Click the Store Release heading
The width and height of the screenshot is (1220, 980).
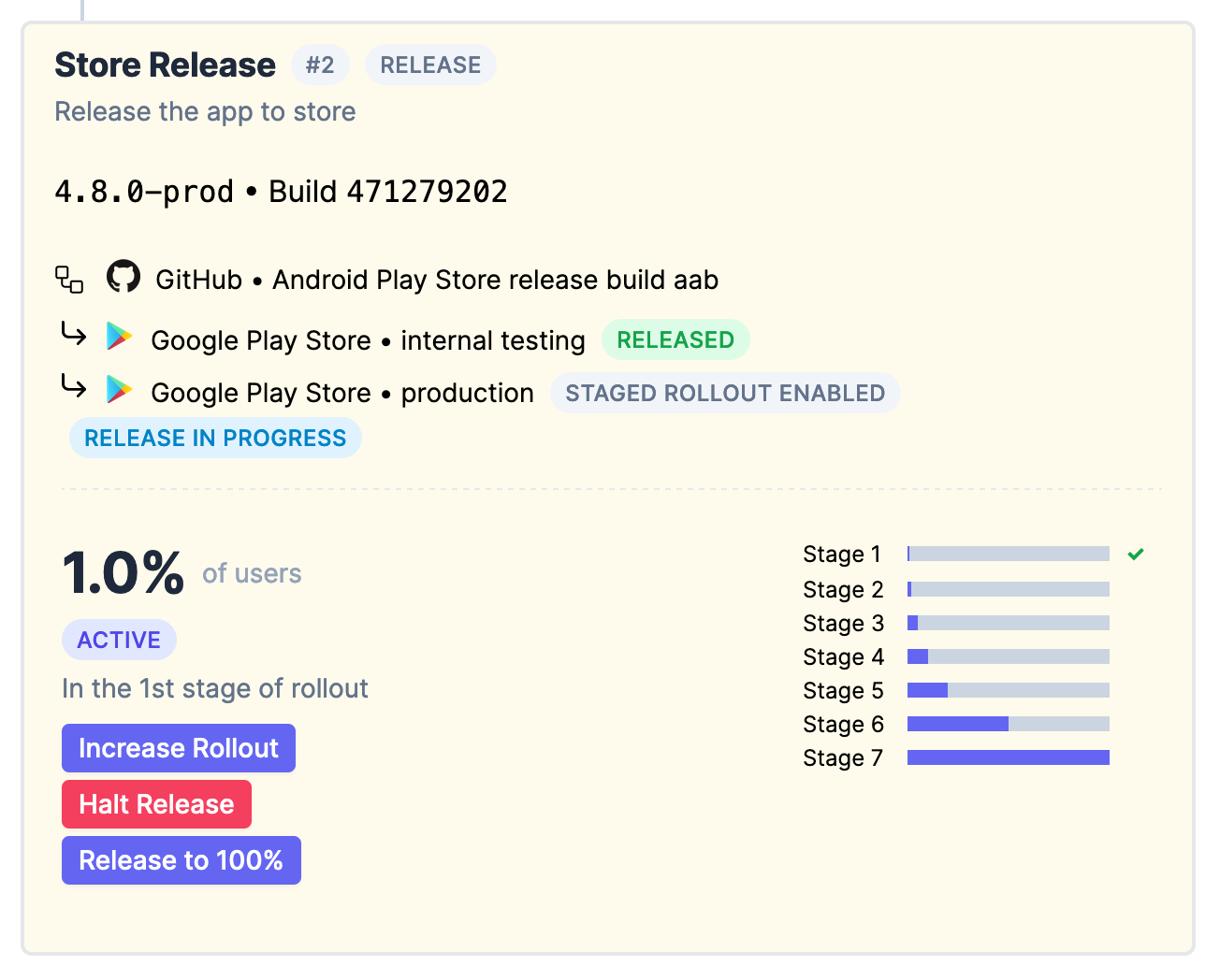165,65
